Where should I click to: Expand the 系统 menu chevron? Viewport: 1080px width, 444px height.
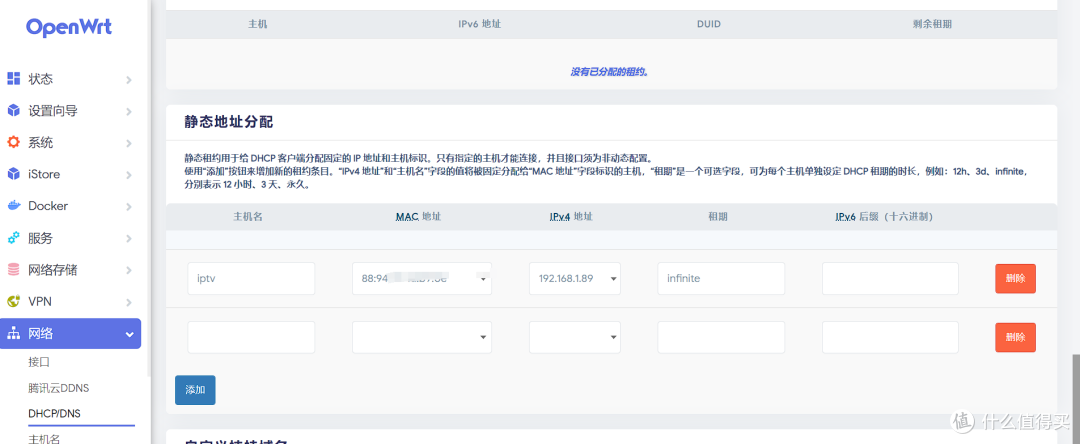tap(129, 143)
